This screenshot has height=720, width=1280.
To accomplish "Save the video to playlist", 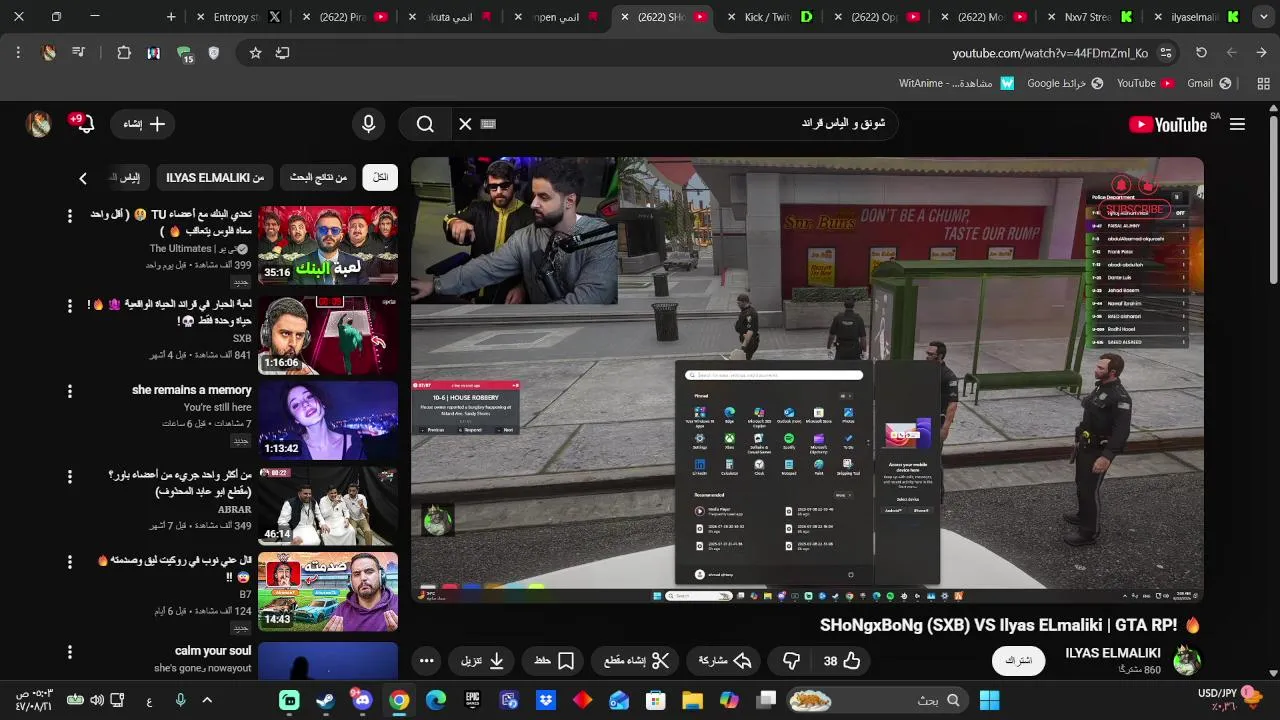I will pyautogui.click(x=553, y=661).
